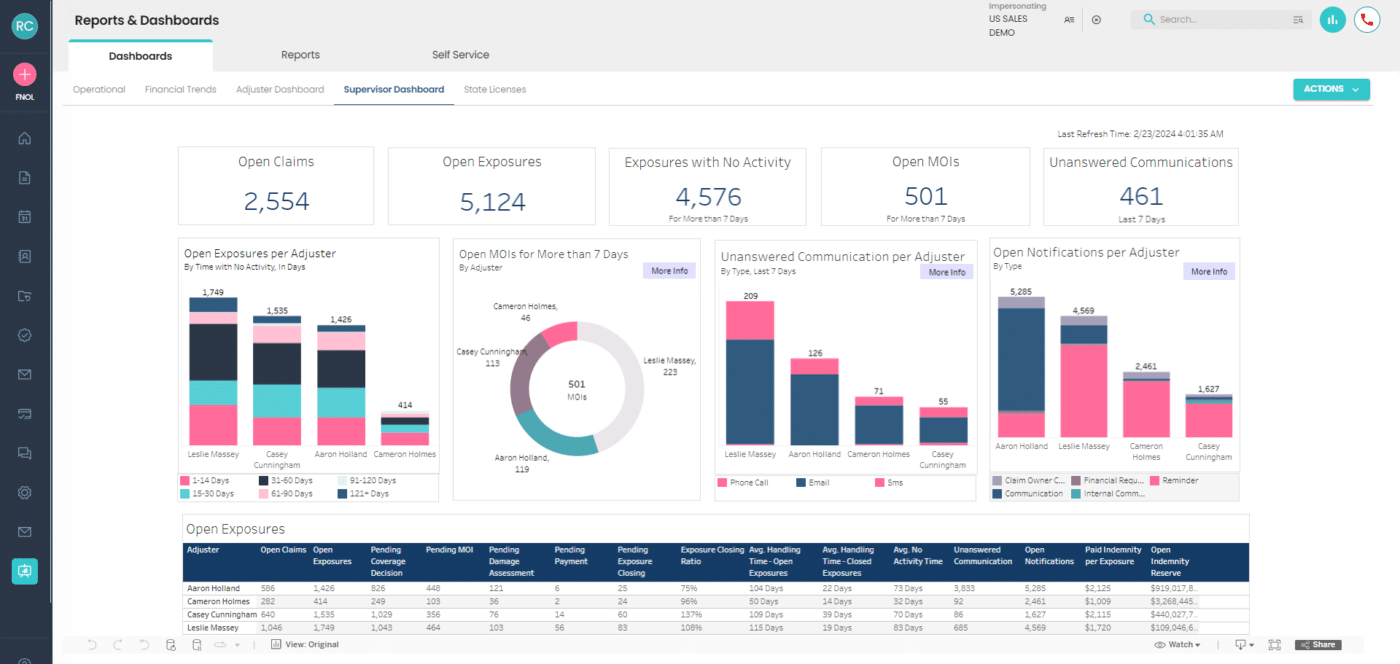Select the calendar icon in the left sidebar
The width and height of the screenshot is (1400, 664).
(25, 216)
